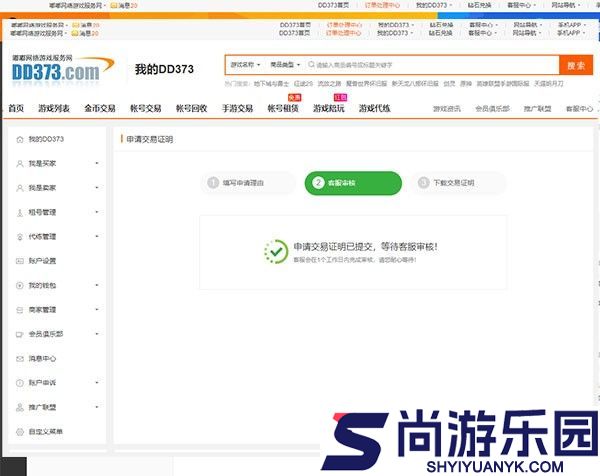Click hot search link 天涯明月刀
This screenshot has width=600, height=476.
click(x=549, y=84)
